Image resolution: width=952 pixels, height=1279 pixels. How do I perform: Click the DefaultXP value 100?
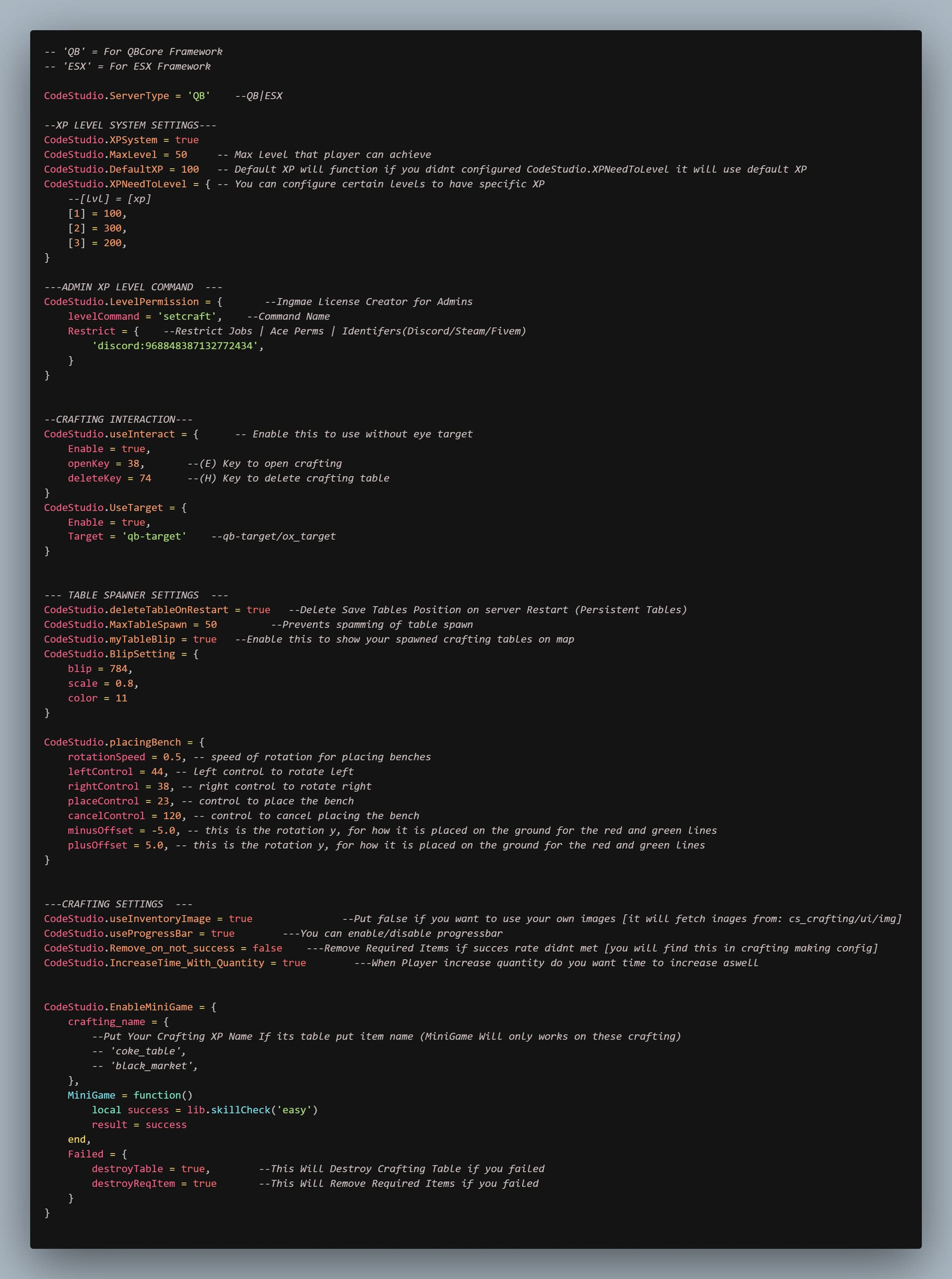[x=189, y=170]
